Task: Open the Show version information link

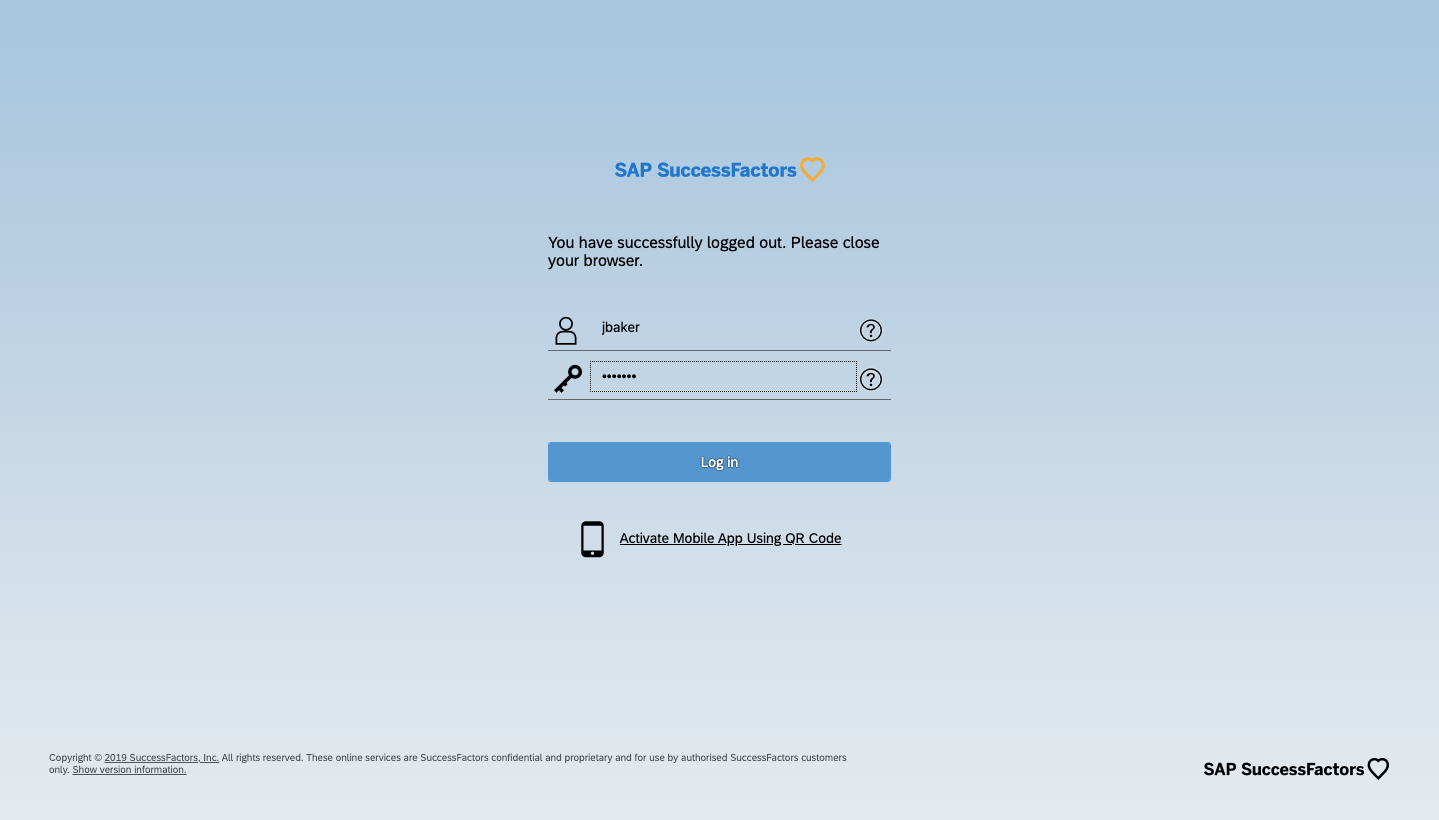Action: pos(128,769)
